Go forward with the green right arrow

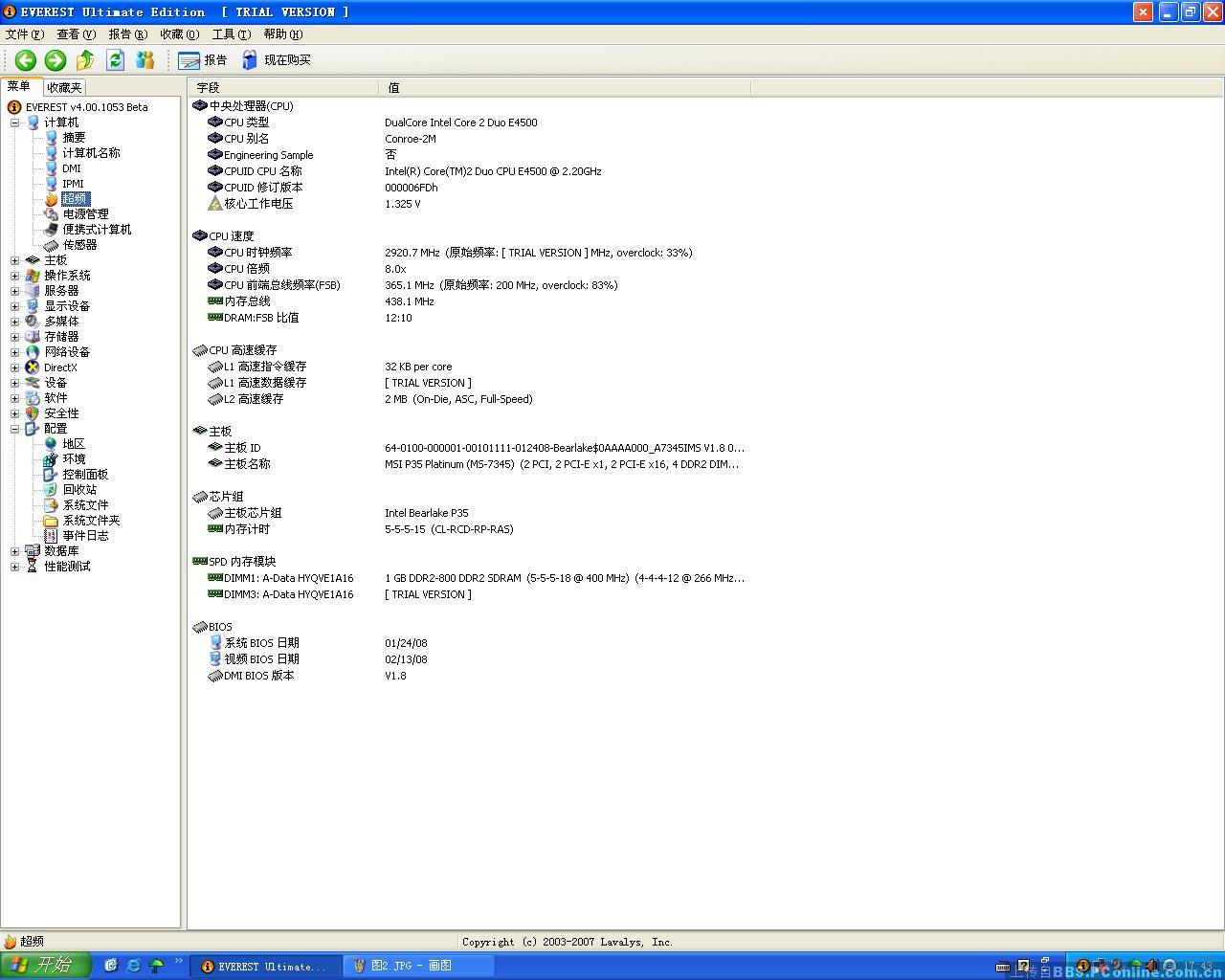(56, 60)
